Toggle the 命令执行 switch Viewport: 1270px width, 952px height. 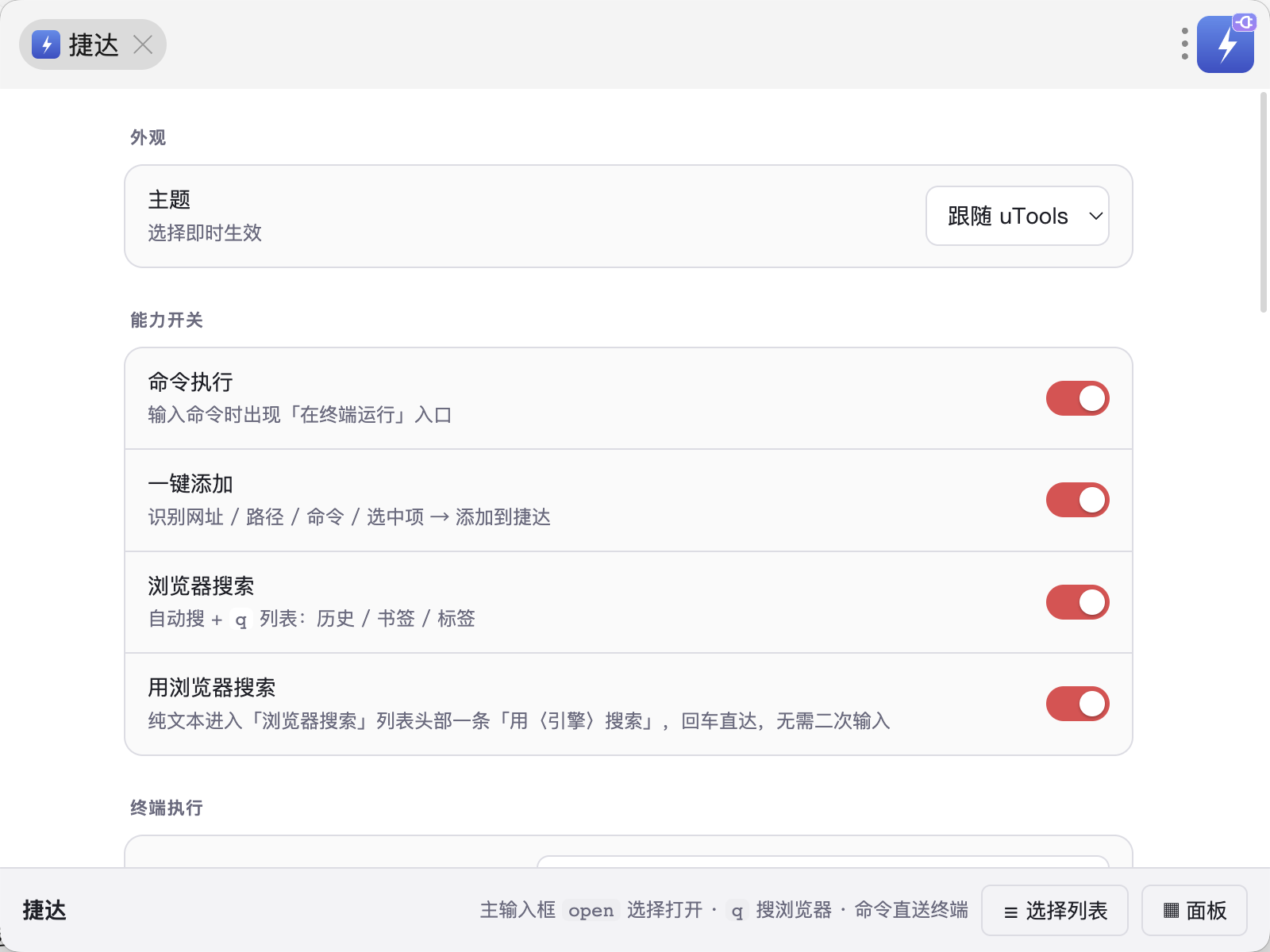pyautogui.click(x=1077, y=398)
